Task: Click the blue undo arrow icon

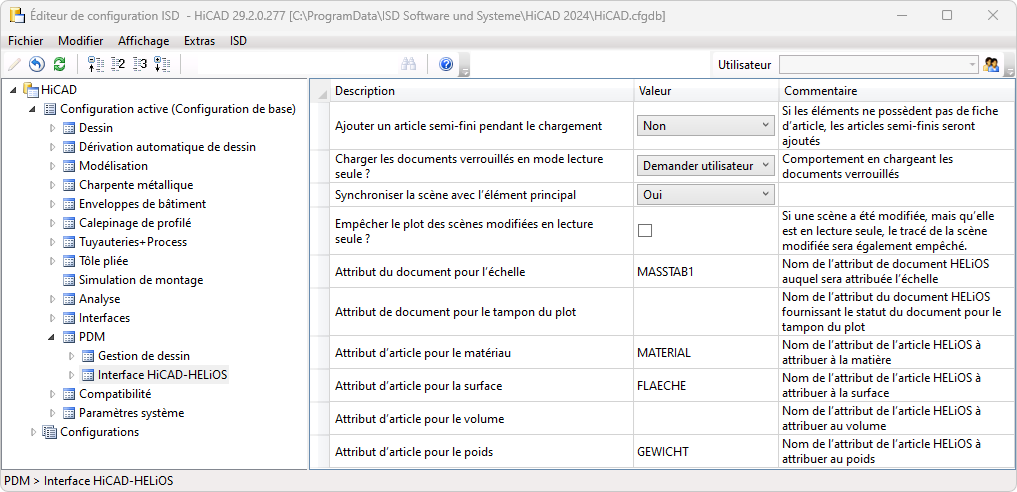Action: 37,64
